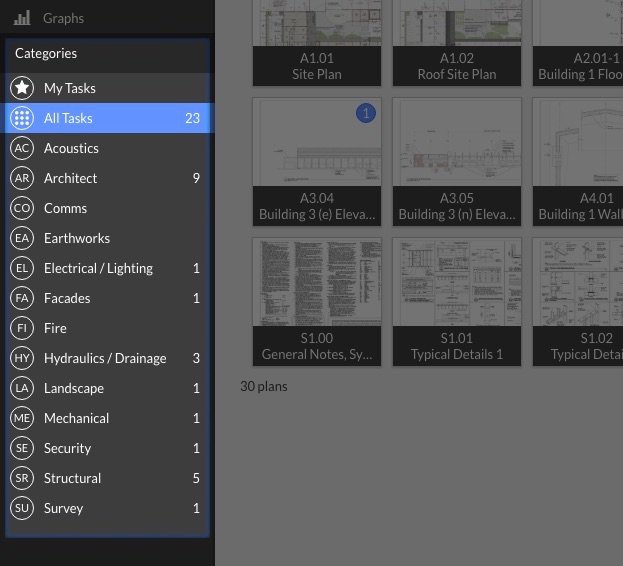Click the FI Fire circle icon
Image resolution: width=623 pixels, height=566 pixels.
pos(22,328)
